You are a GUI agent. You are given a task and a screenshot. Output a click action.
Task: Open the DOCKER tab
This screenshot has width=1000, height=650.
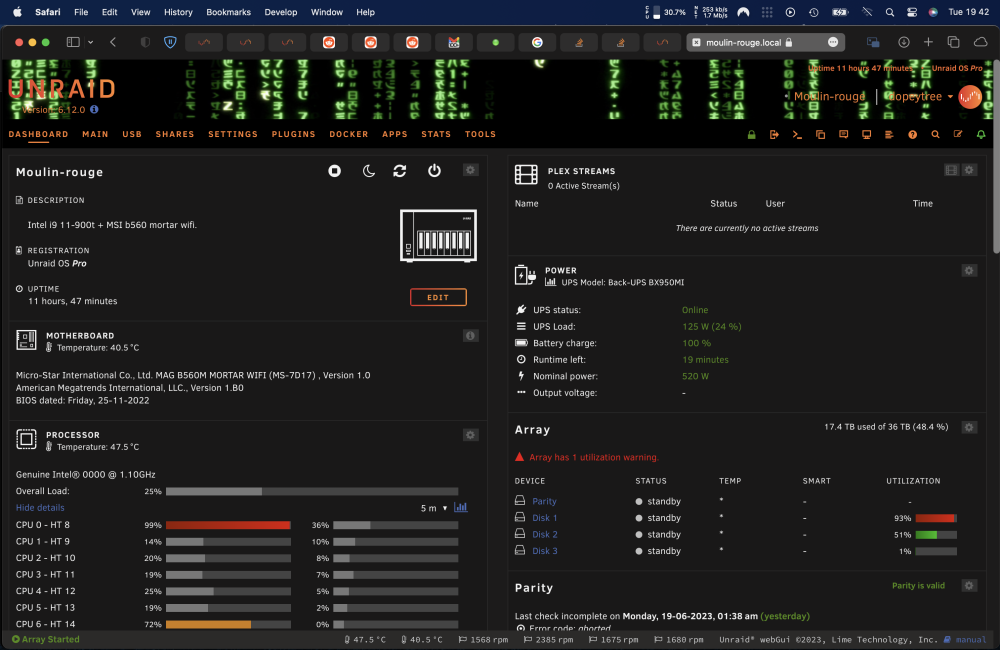click(349, 134)
